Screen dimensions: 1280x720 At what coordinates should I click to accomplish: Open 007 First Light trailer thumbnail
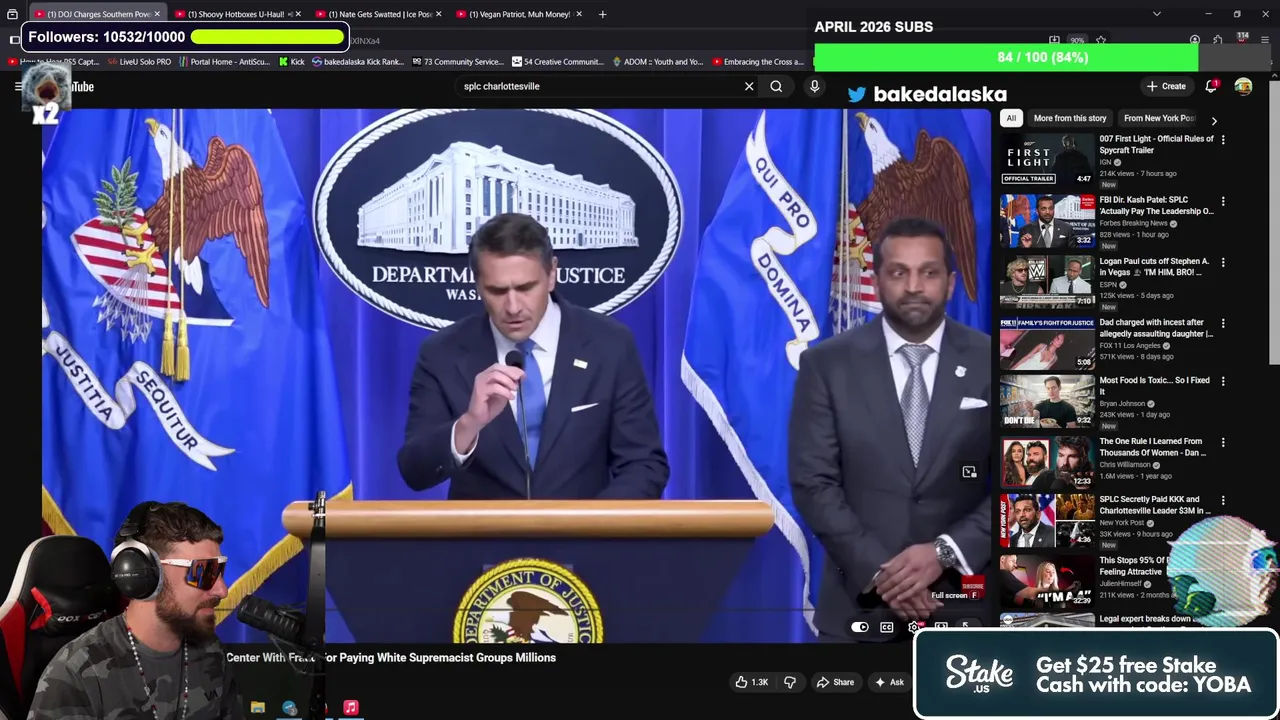tap(1047, 159)
